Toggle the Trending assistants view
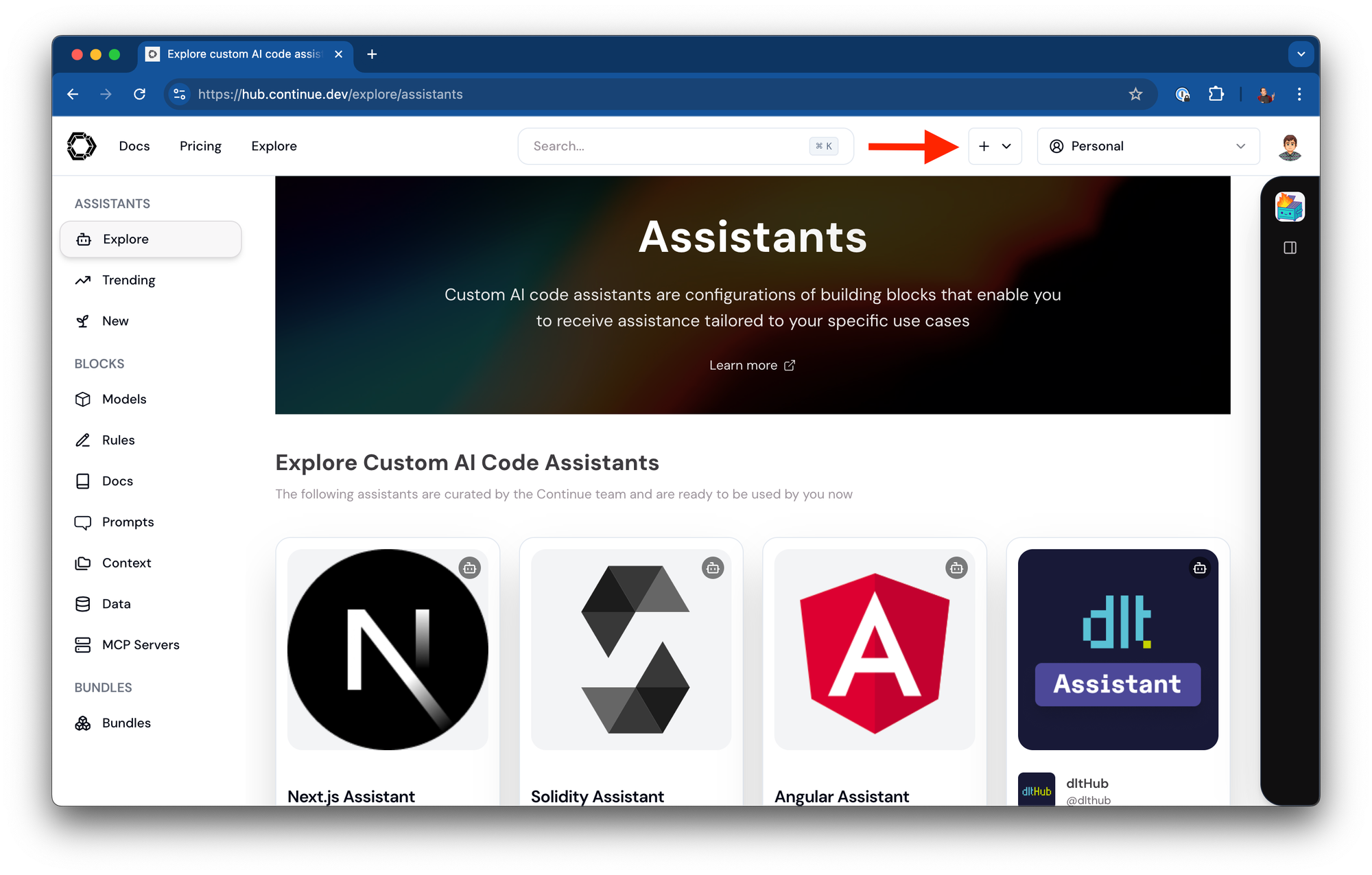The height and width of the screenshot is (875, 1372). tap(129, 280)
